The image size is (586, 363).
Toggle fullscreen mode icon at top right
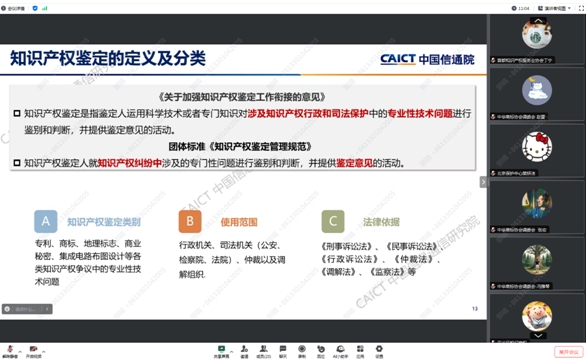pos(581,8)
